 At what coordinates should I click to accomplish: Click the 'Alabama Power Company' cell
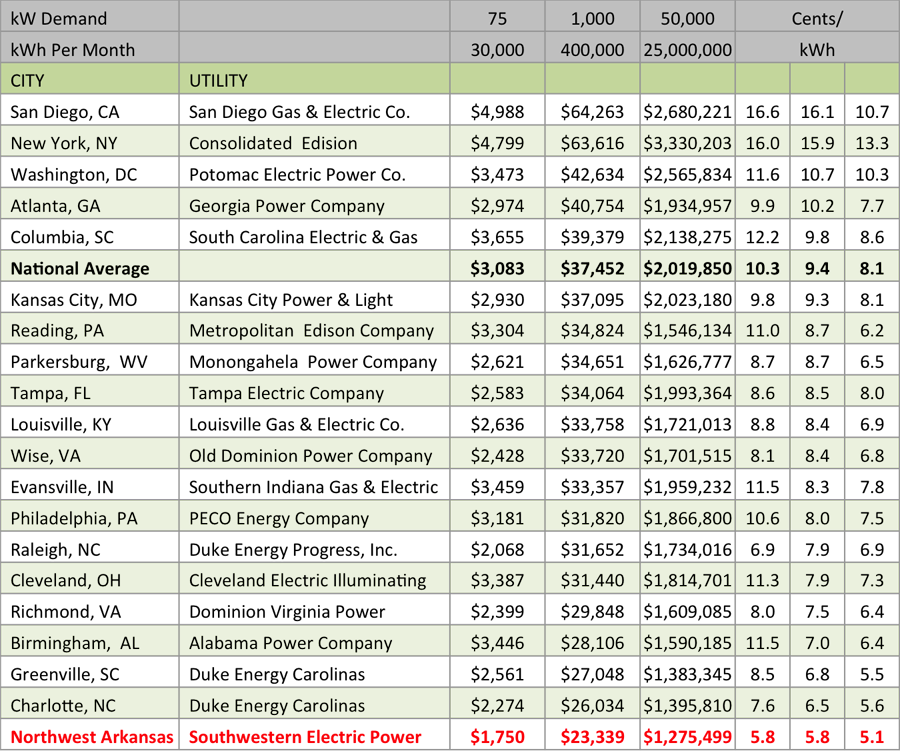315,642
